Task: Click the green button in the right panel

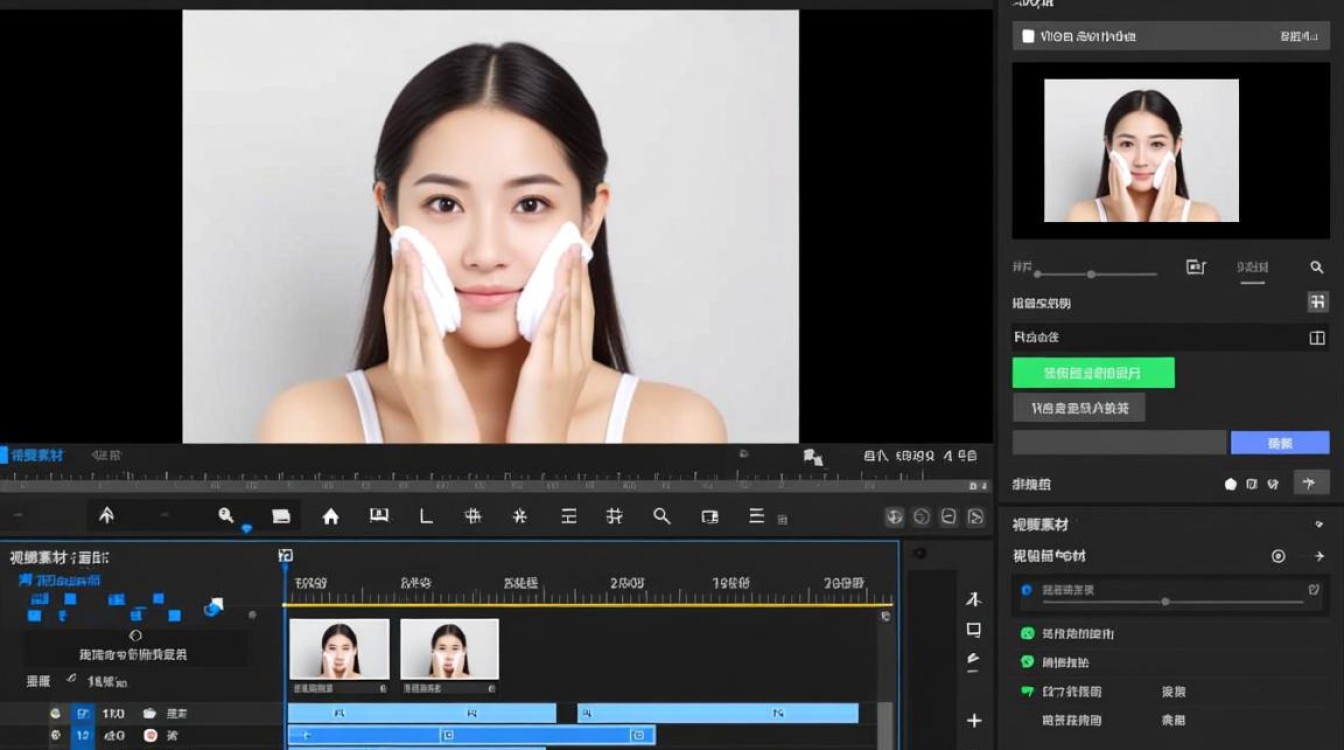Action: [1093, 373]
